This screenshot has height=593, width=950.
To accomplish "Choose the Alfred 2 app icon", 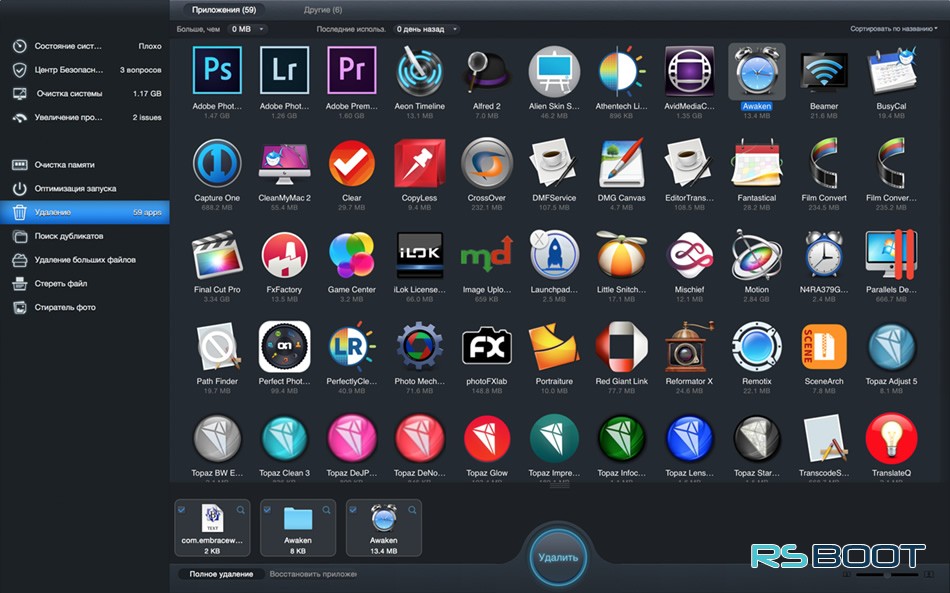I will (487, 70).
